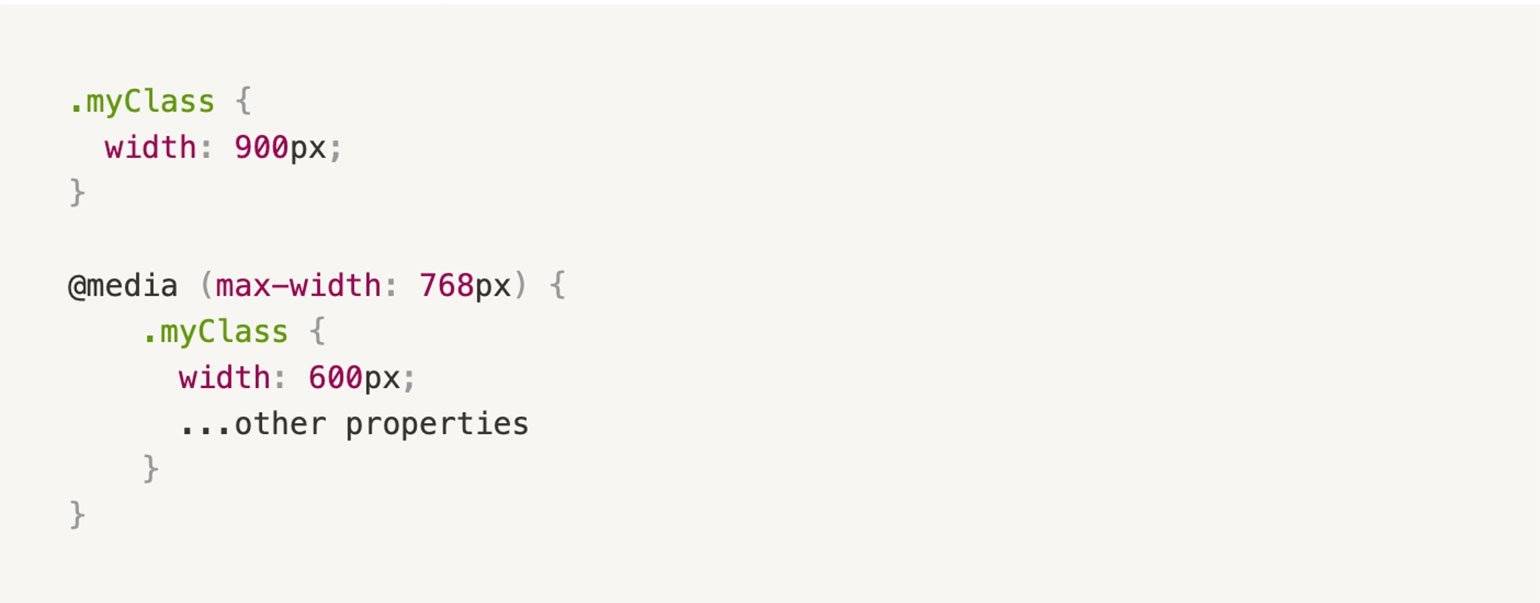Click the opening brace on the @media line

[x=558, y=286]
